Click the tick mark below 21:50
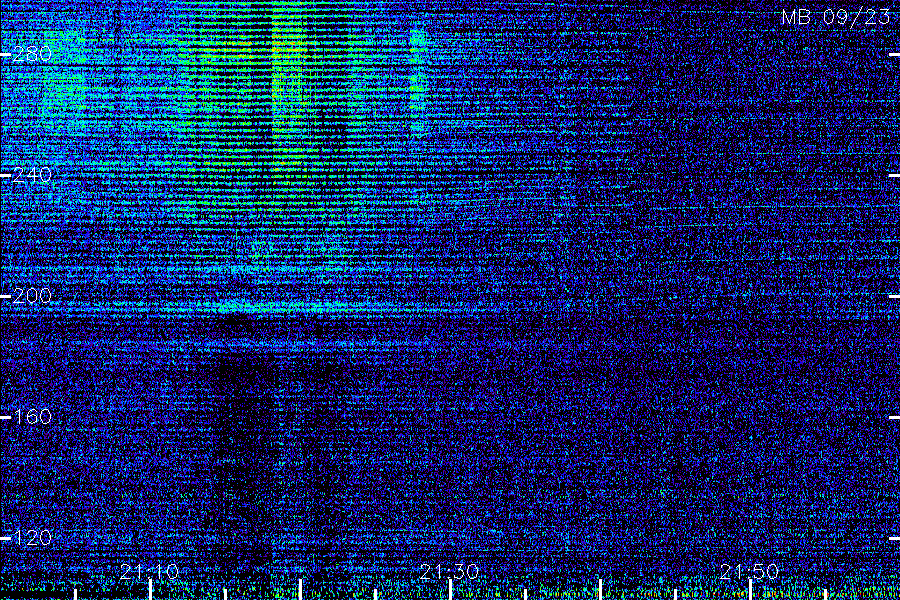 click(x=750, y=590)
